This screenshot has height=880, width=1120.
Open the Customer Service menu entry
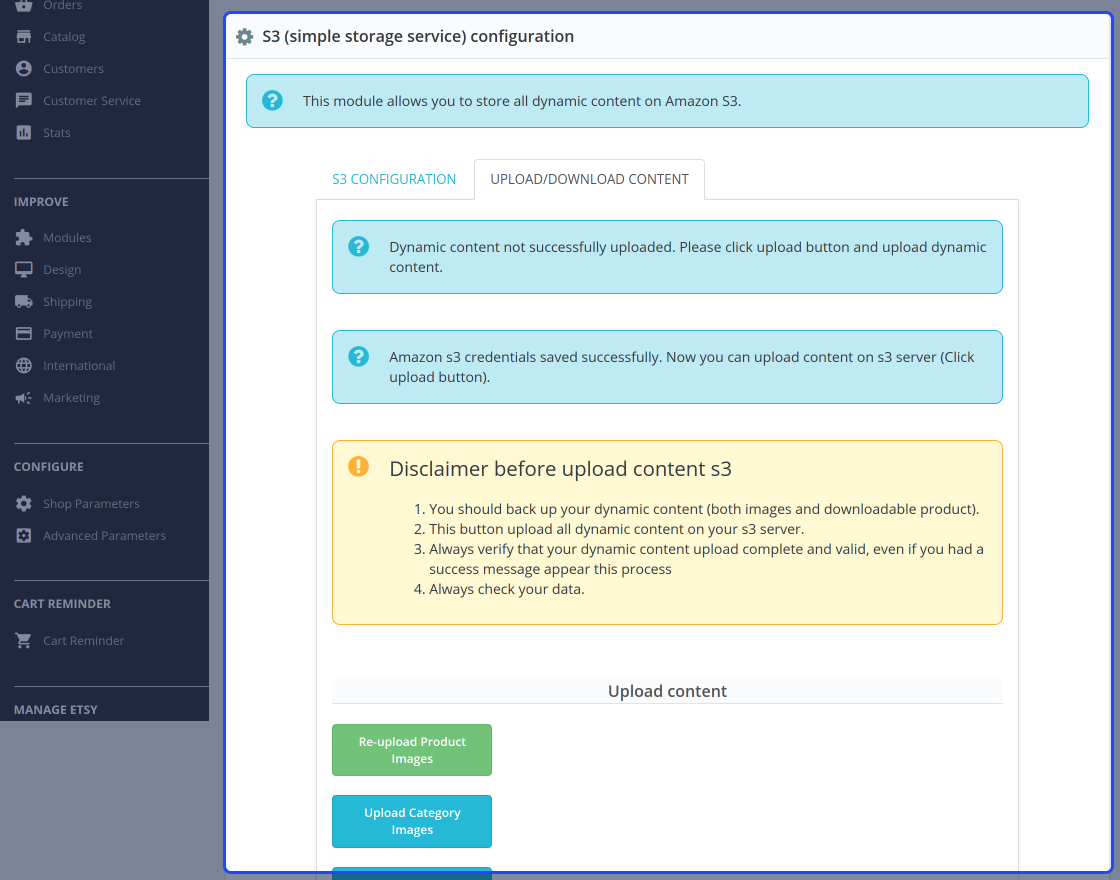click(x=91, y=101)
